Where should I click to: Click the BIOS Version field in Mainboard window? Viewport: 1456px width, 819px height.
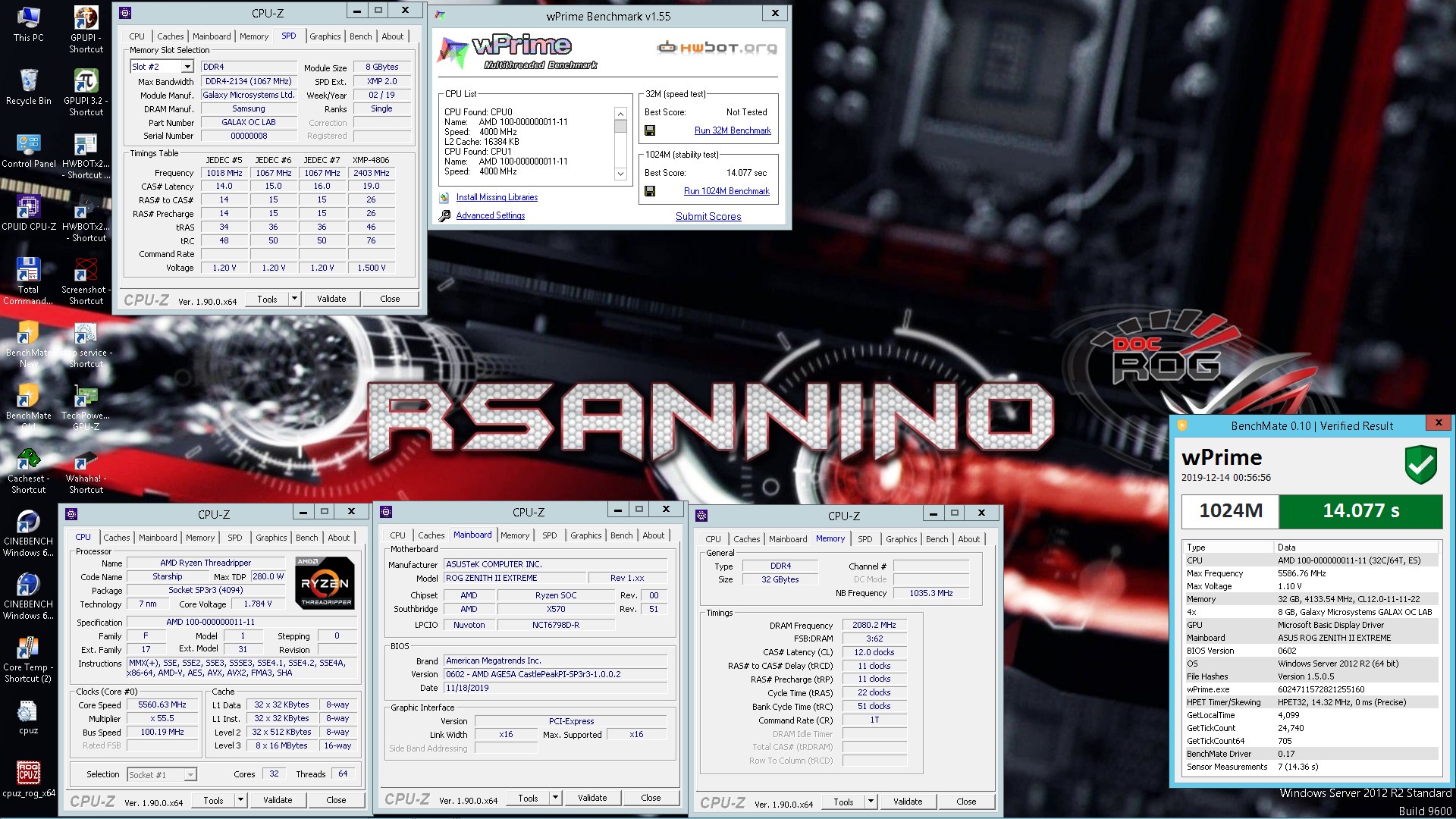point(555,674)
